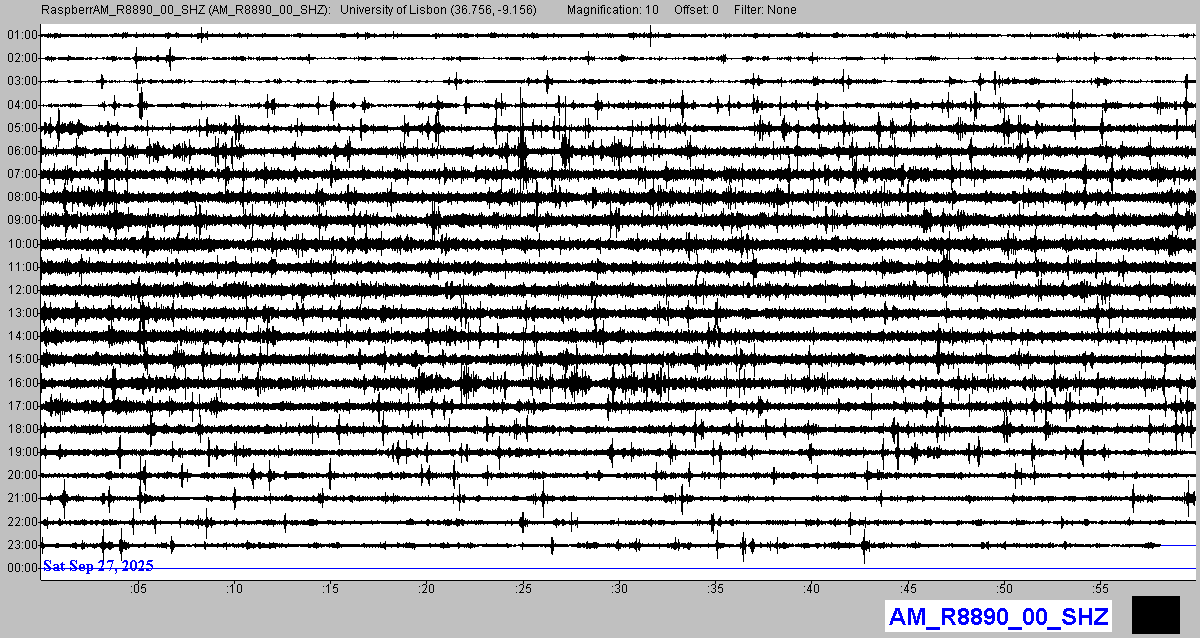Click the :30 minute axis tick
The height and width of the screenshot is (638, 1200).
pos(619,589)
